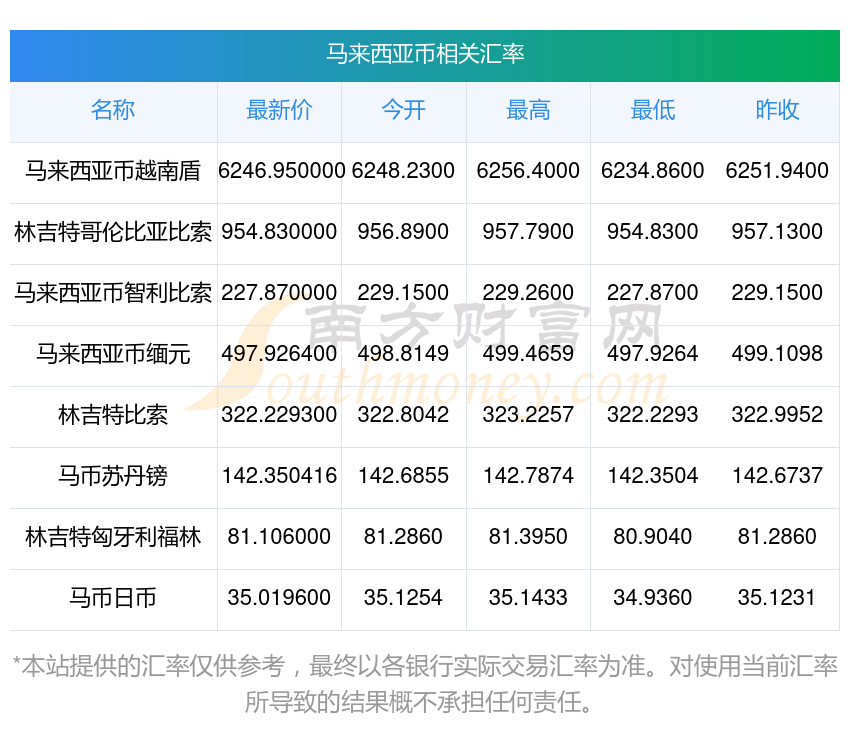Select opening value 142.6855
This screenshot has width=850, height=733.
click(x=403, y=476)
